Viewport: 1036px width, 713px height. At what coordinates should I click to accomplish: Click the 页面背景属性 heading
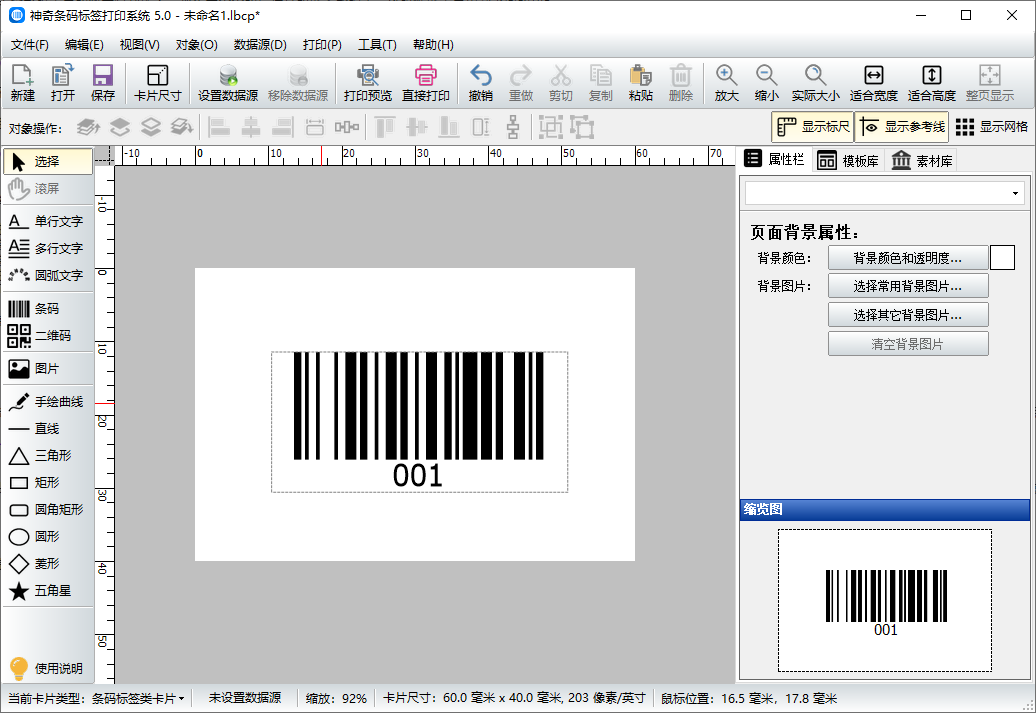[804, 233]
